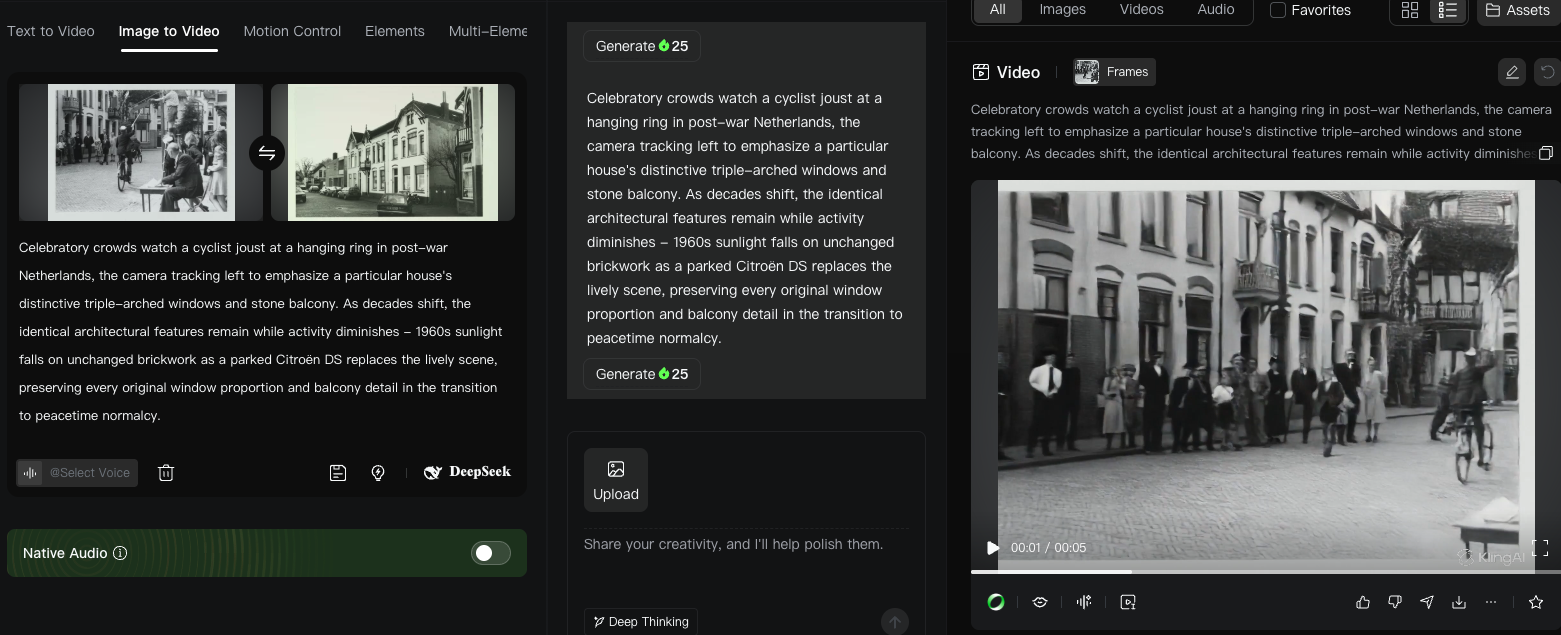Click the Deep Thinking button
The image size is (1561, 635).
[x=641, y=621]
